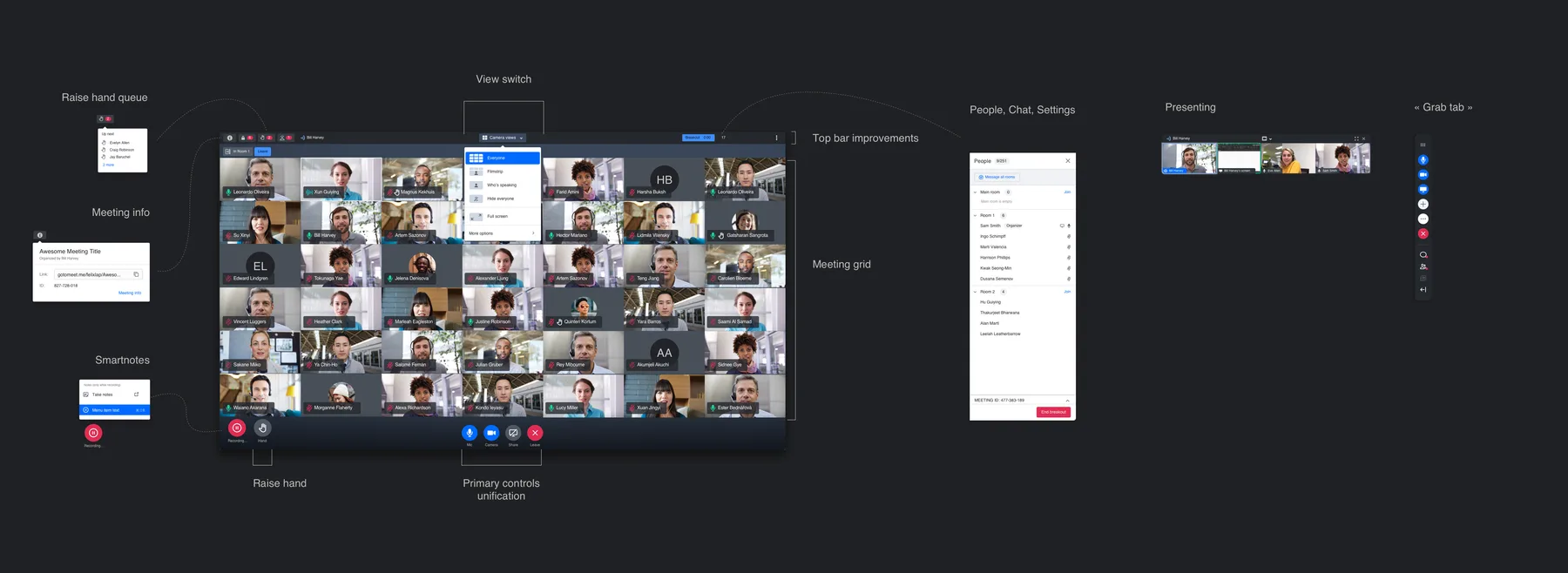Choose Full screen in view menu

tap(503, 216)
